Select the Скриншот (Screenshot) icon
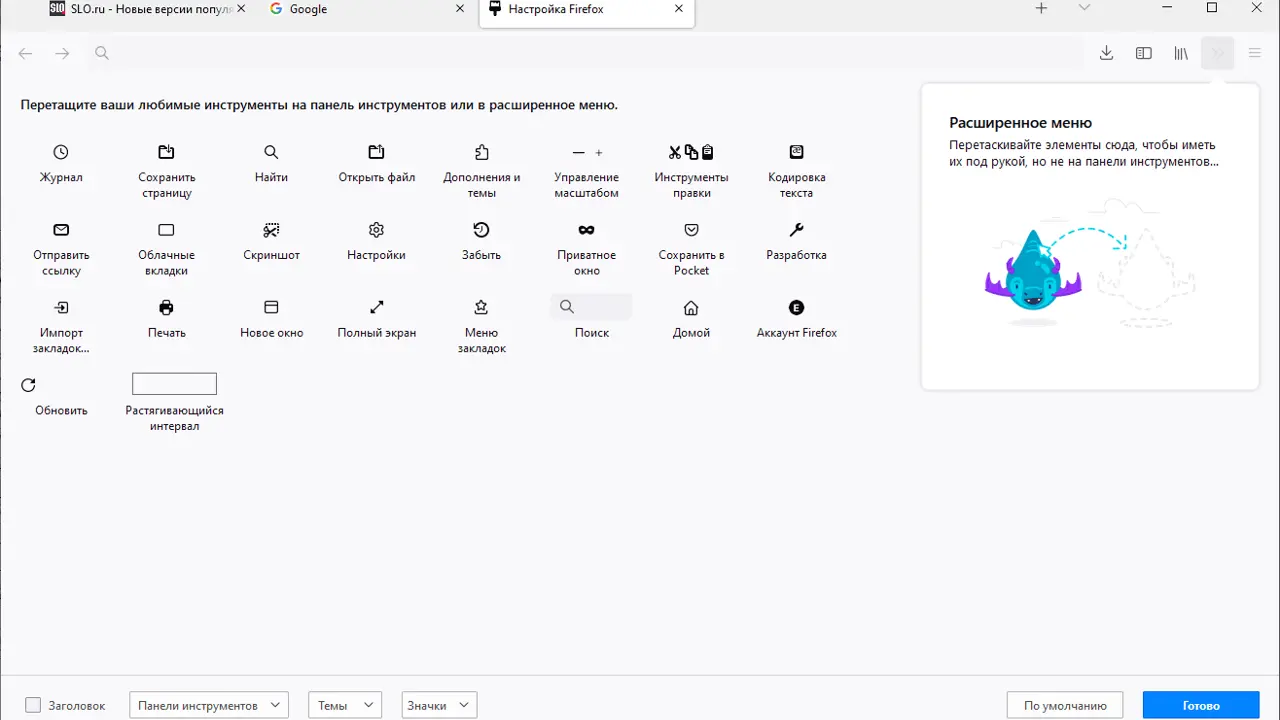1280x720 pixels. 271,230
